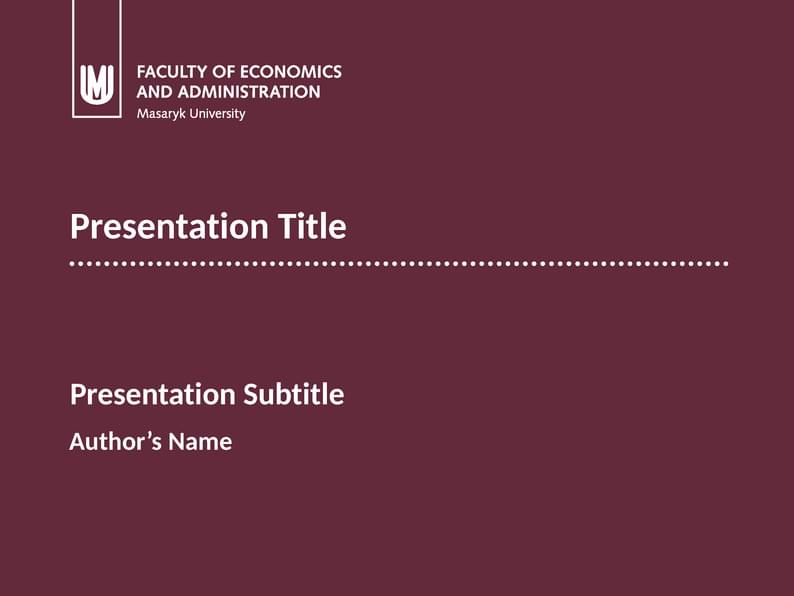This screenshot has height=596, width=794.
Task: Click the word "Masaryk" beneath the faculty name
Action: 160,114
